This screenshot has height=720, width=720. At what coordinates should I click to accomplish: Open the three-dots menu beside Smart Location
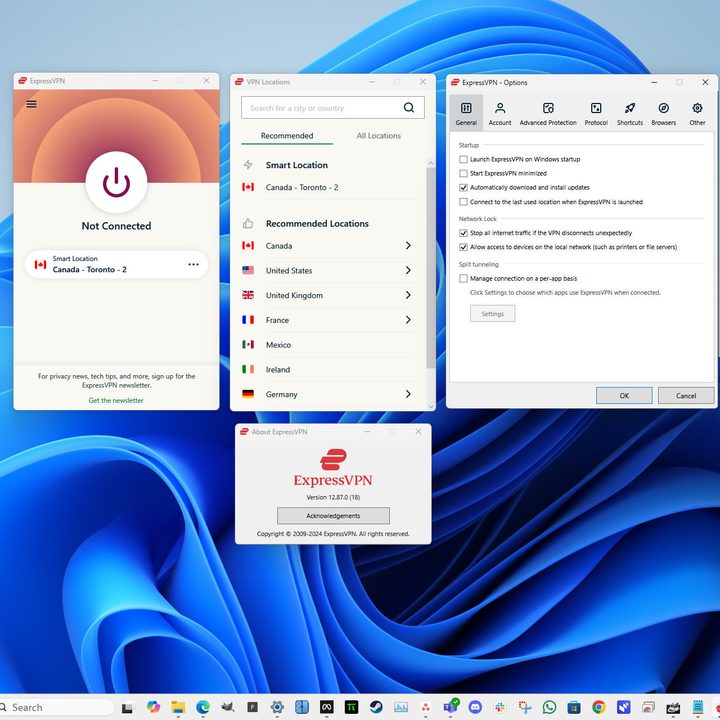pyautogui.click(x=193, y=264)
